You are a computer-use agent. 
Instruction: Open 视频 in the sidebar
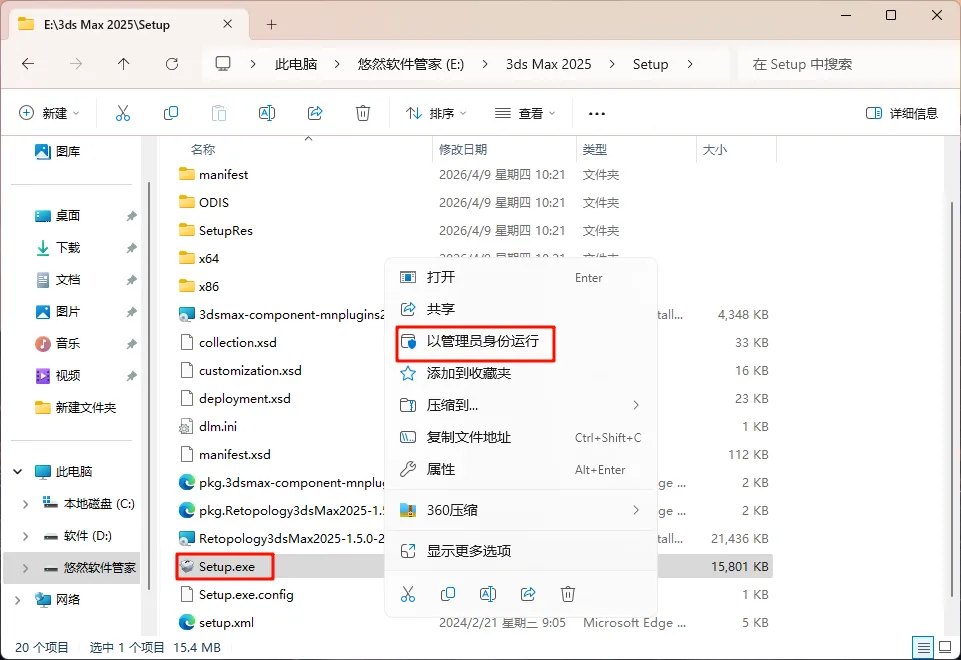point(58,375)
